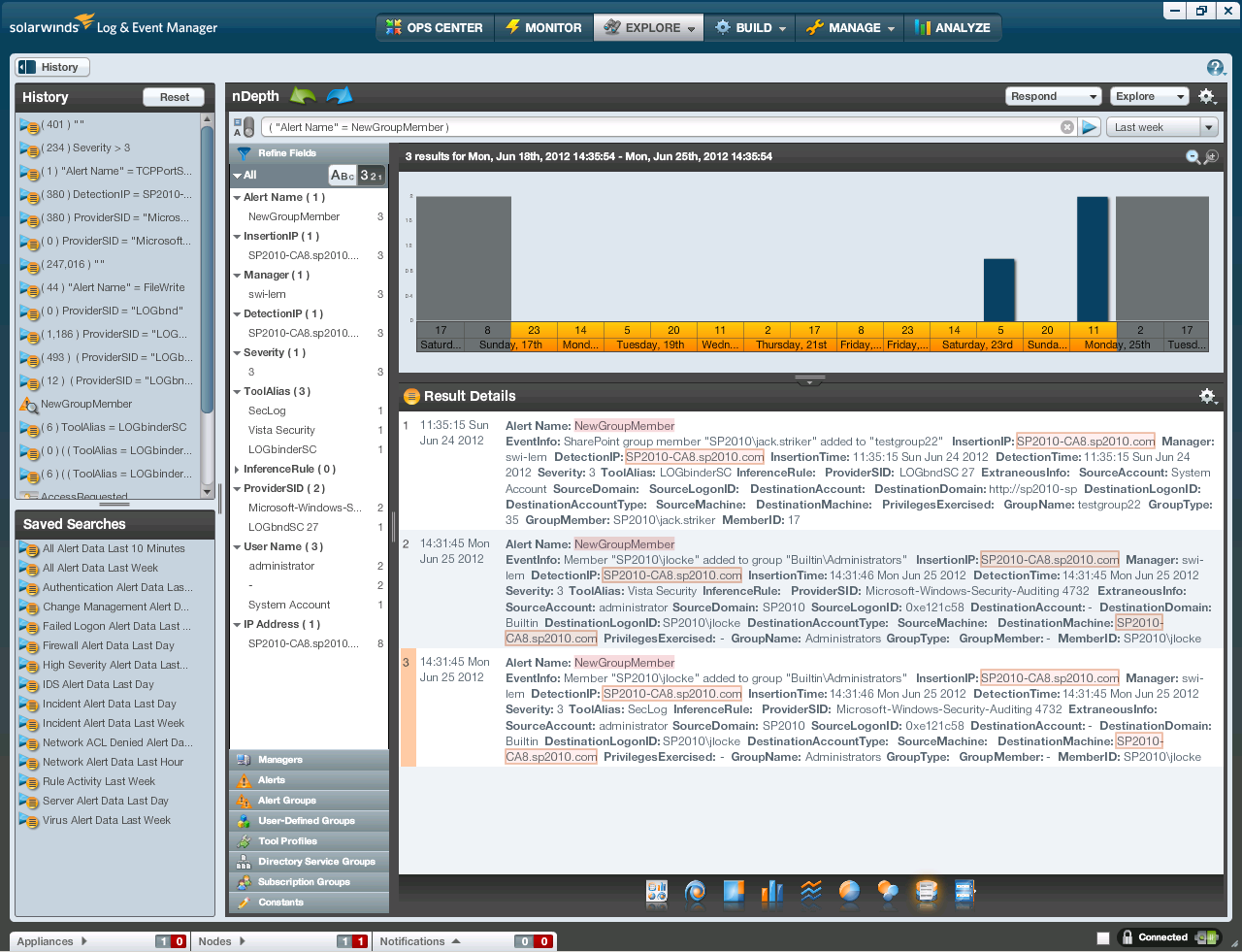Click the History panel scrollbar

coord(207,272)
